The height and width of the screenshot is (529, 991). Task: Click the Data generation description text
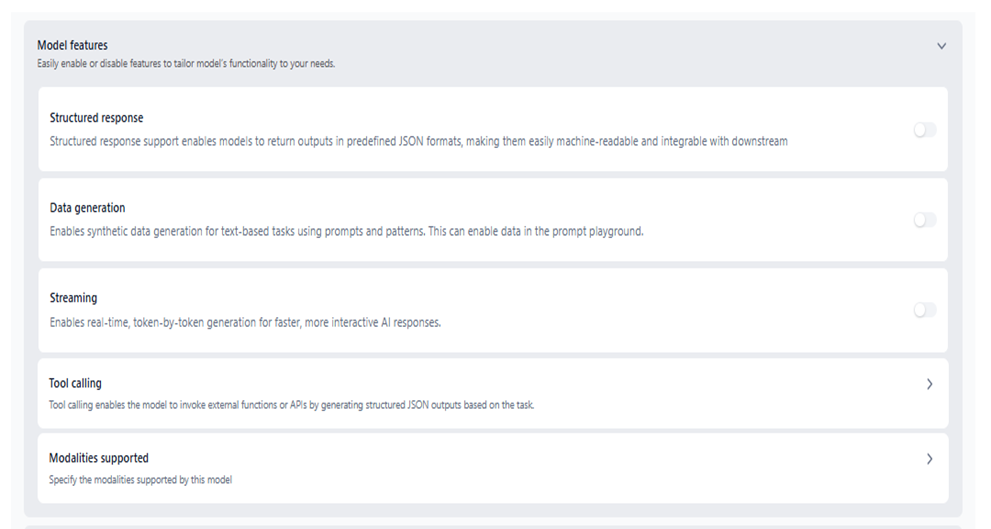(x=346, y=231)
